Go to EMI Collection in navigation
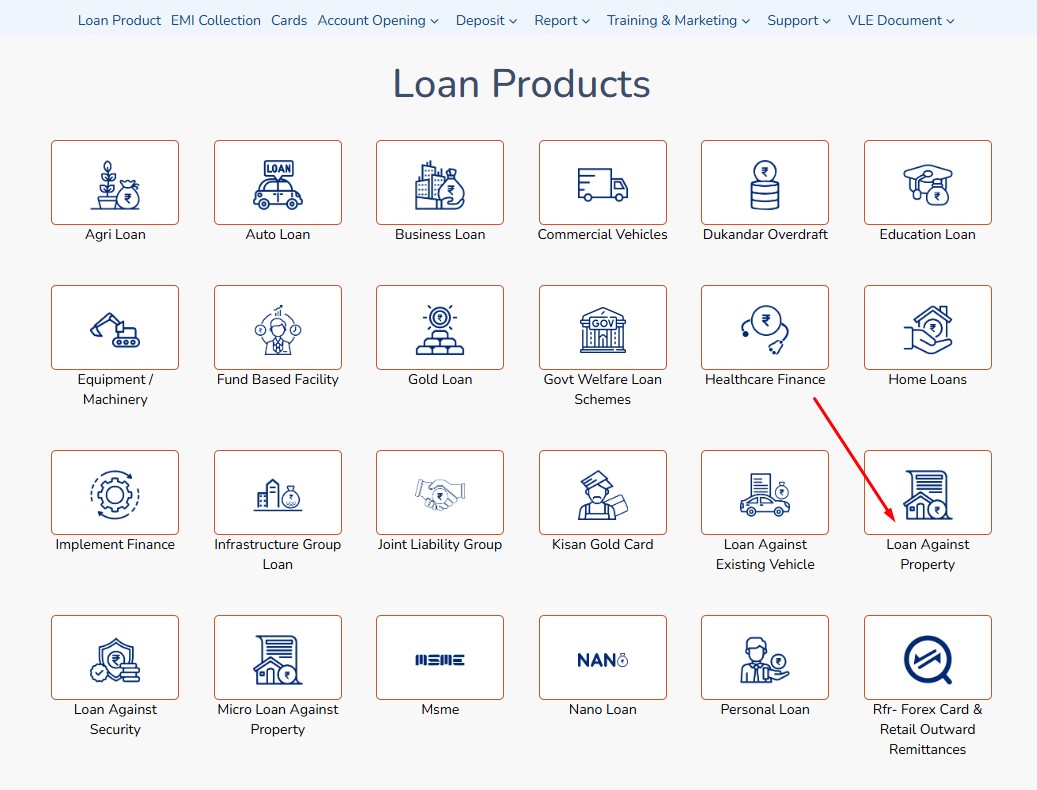Image resolution: width=1037 pixels, height=790 pixels. coord(216,20)
